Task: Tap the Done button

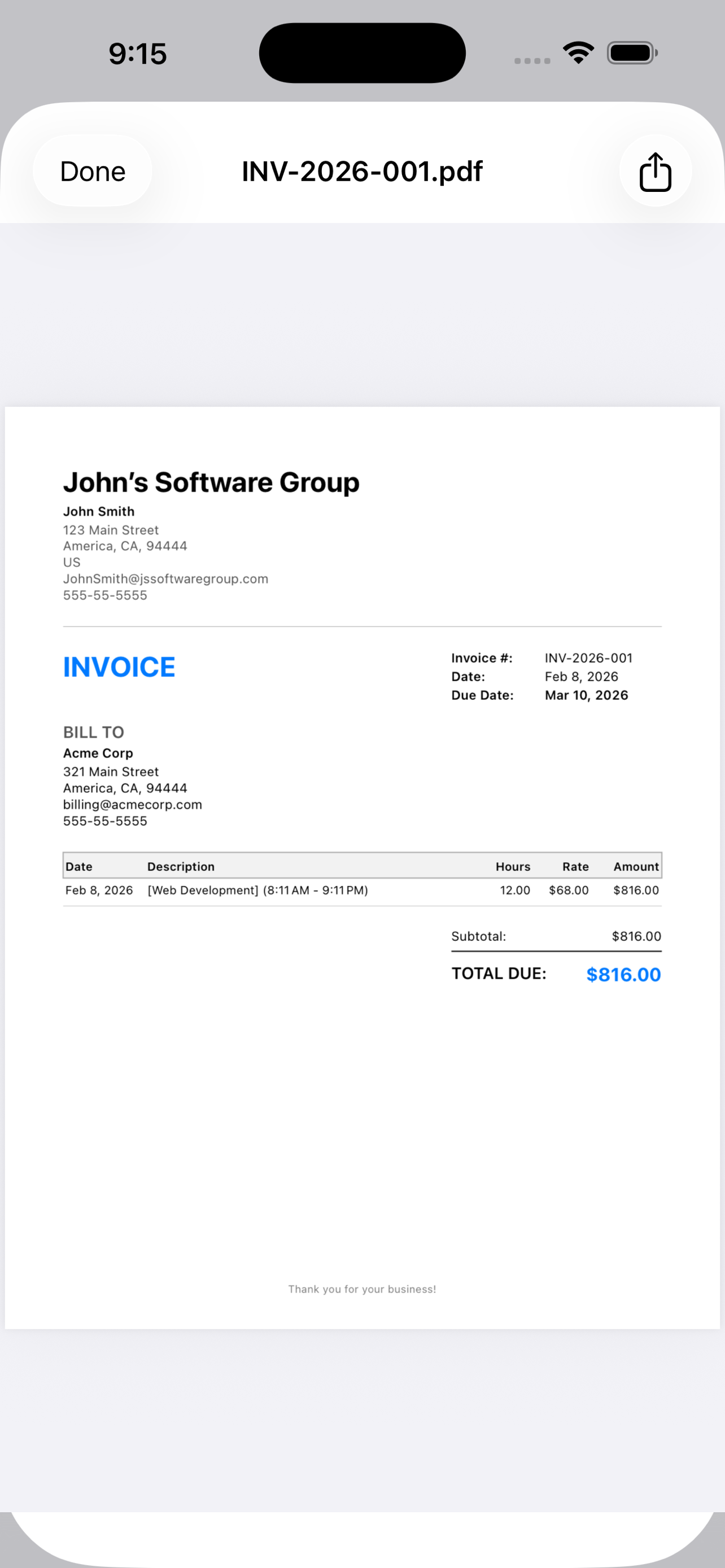Action: 93,171
